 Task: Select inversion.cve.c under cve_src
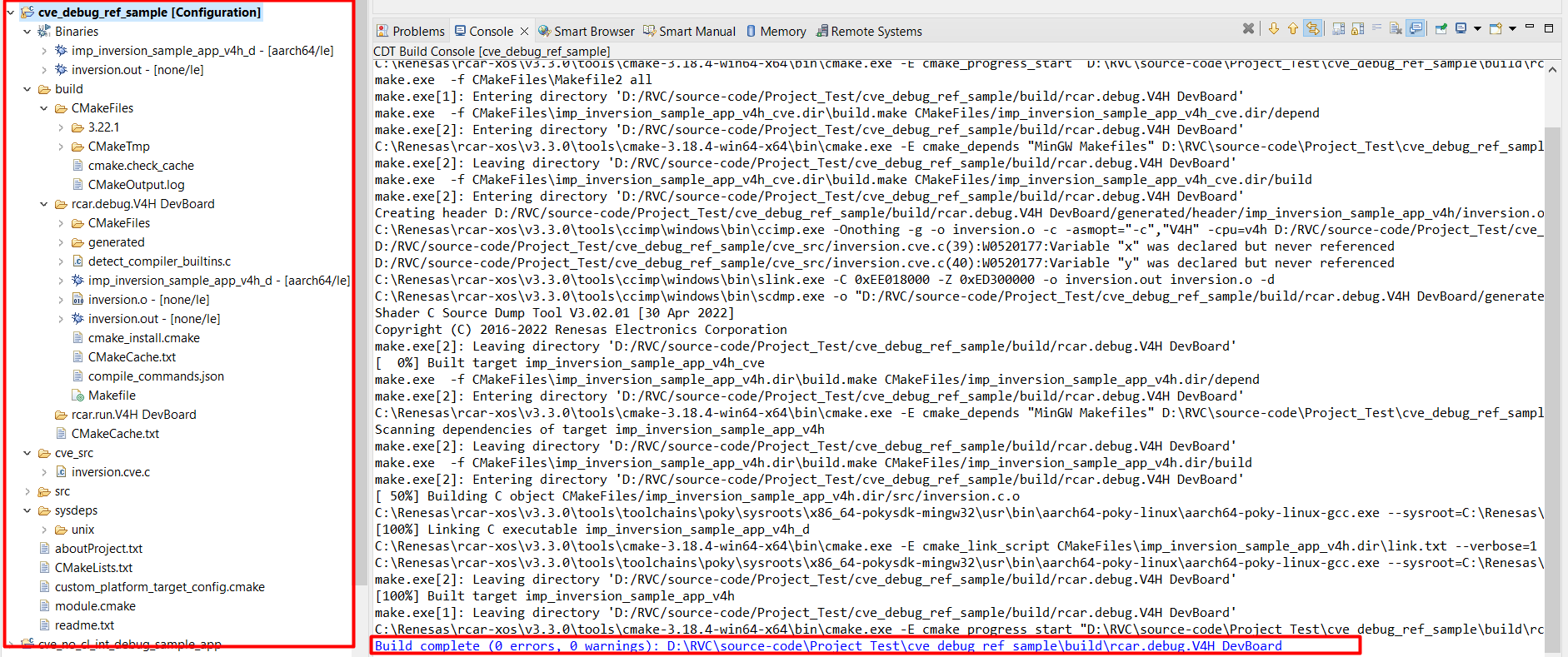click(111, 472)
